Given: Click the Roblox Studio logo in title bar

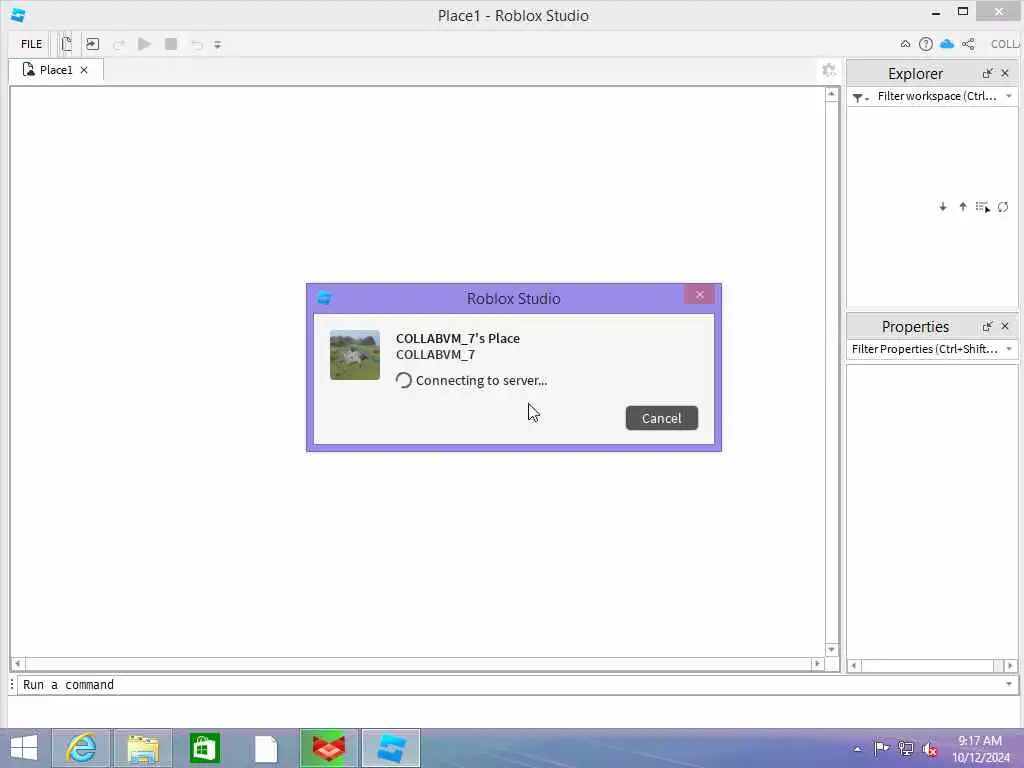Looking at the screenshot, I should pyautogui.click(x=18, y=15).
